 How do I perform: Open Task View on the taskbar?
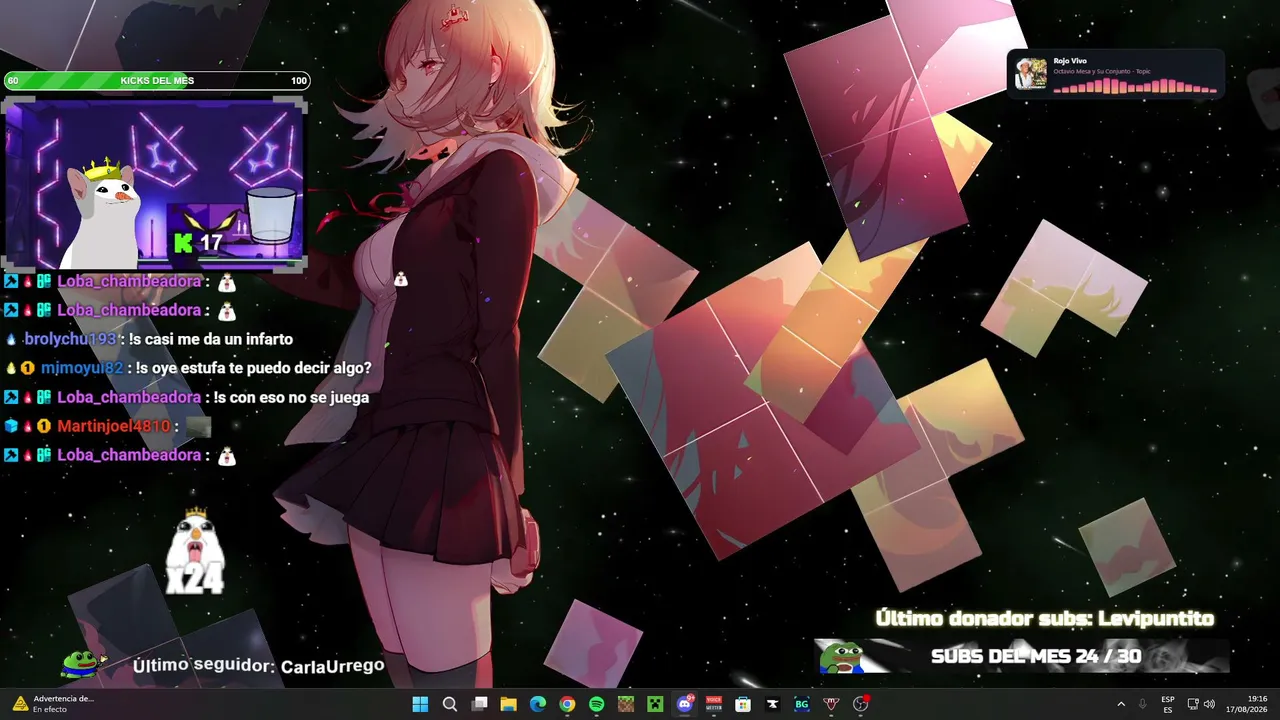tap(479, 704)
